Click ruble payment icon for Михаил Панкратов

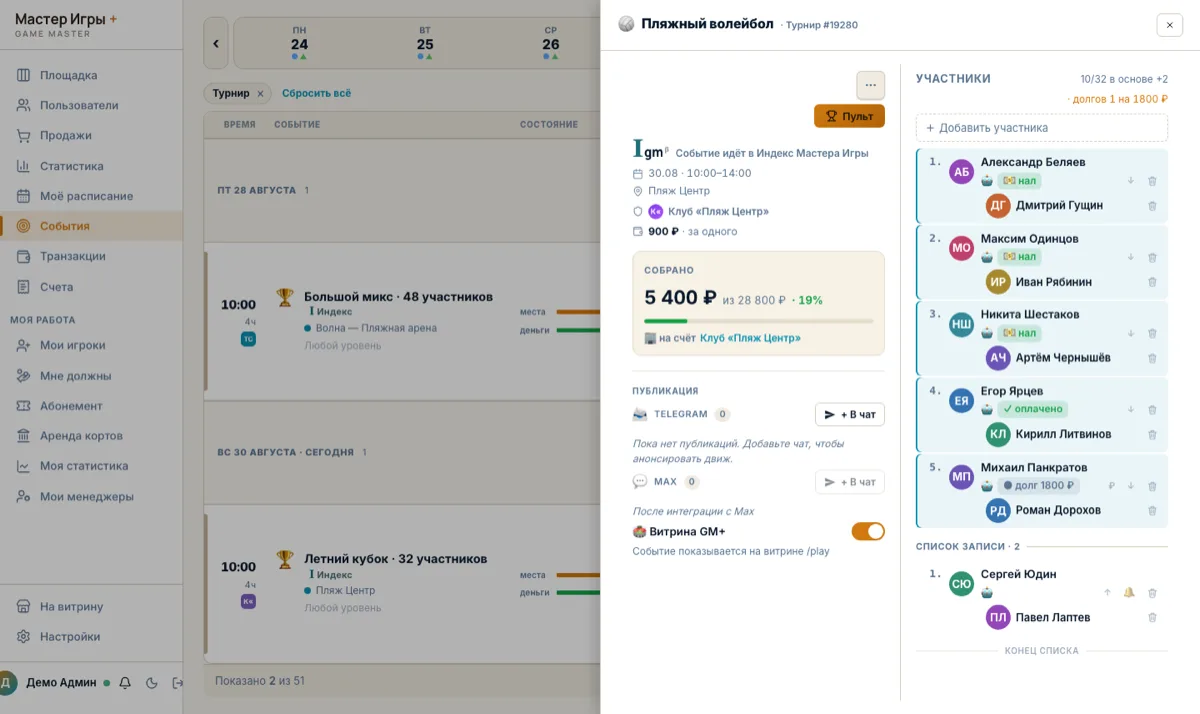coord(1111,486)
